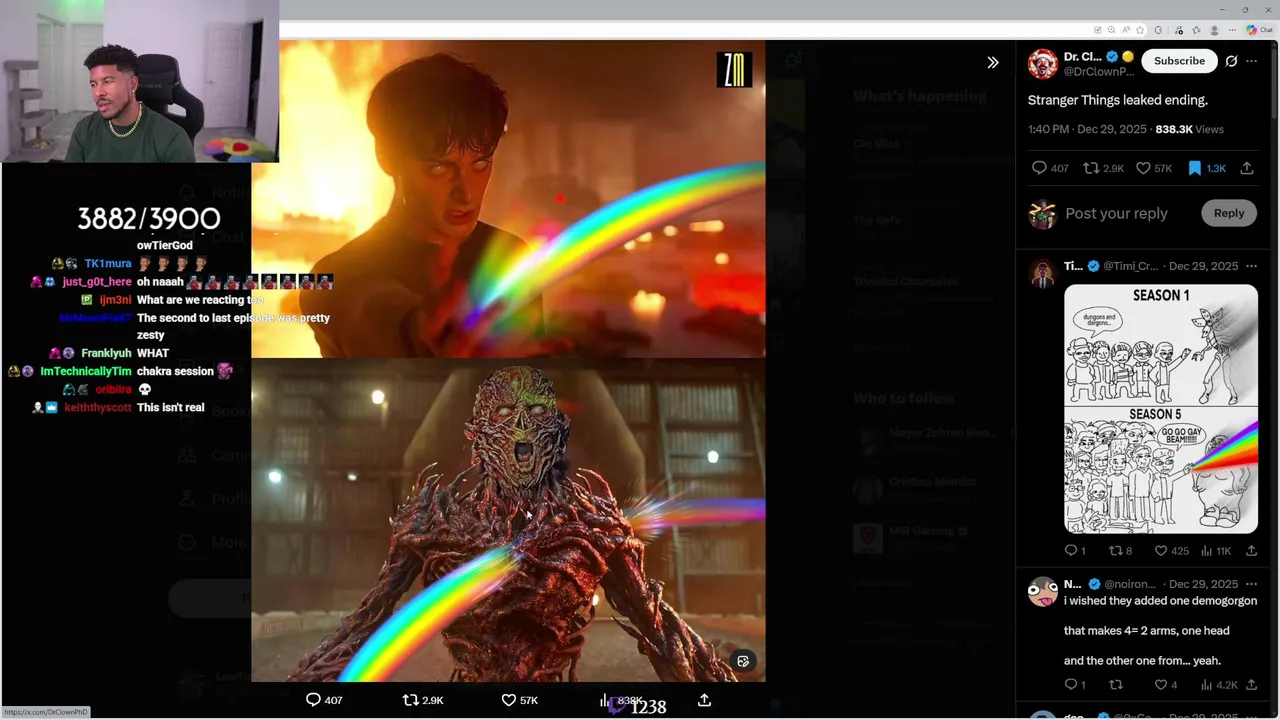The width and height of the screenshot is (1280, 720).
Task: Open the @noiron... handle link
Action: 1130,584
